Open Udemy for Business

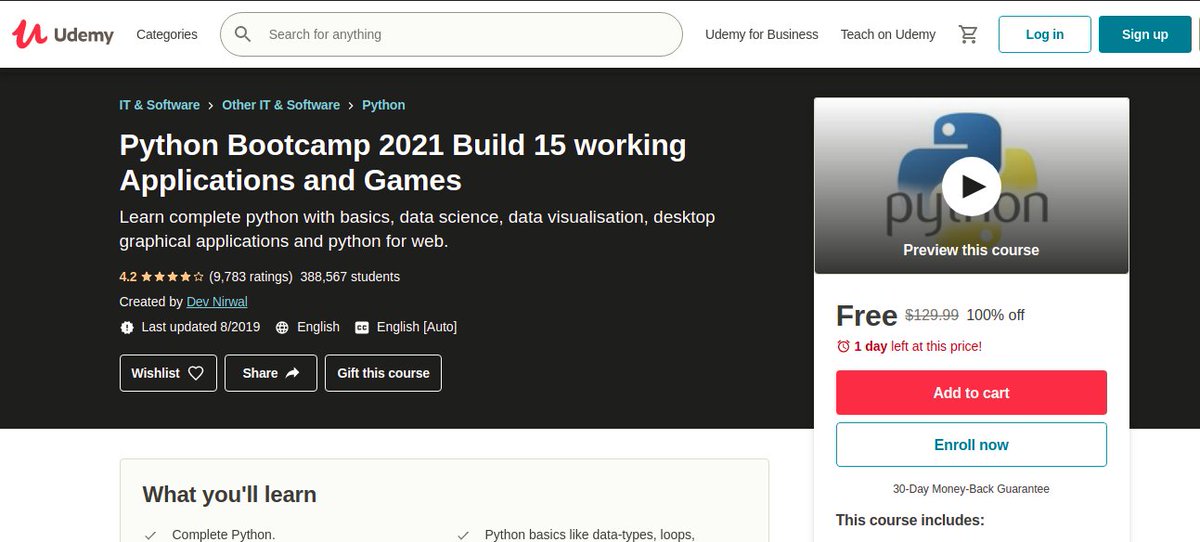(762, 34)
